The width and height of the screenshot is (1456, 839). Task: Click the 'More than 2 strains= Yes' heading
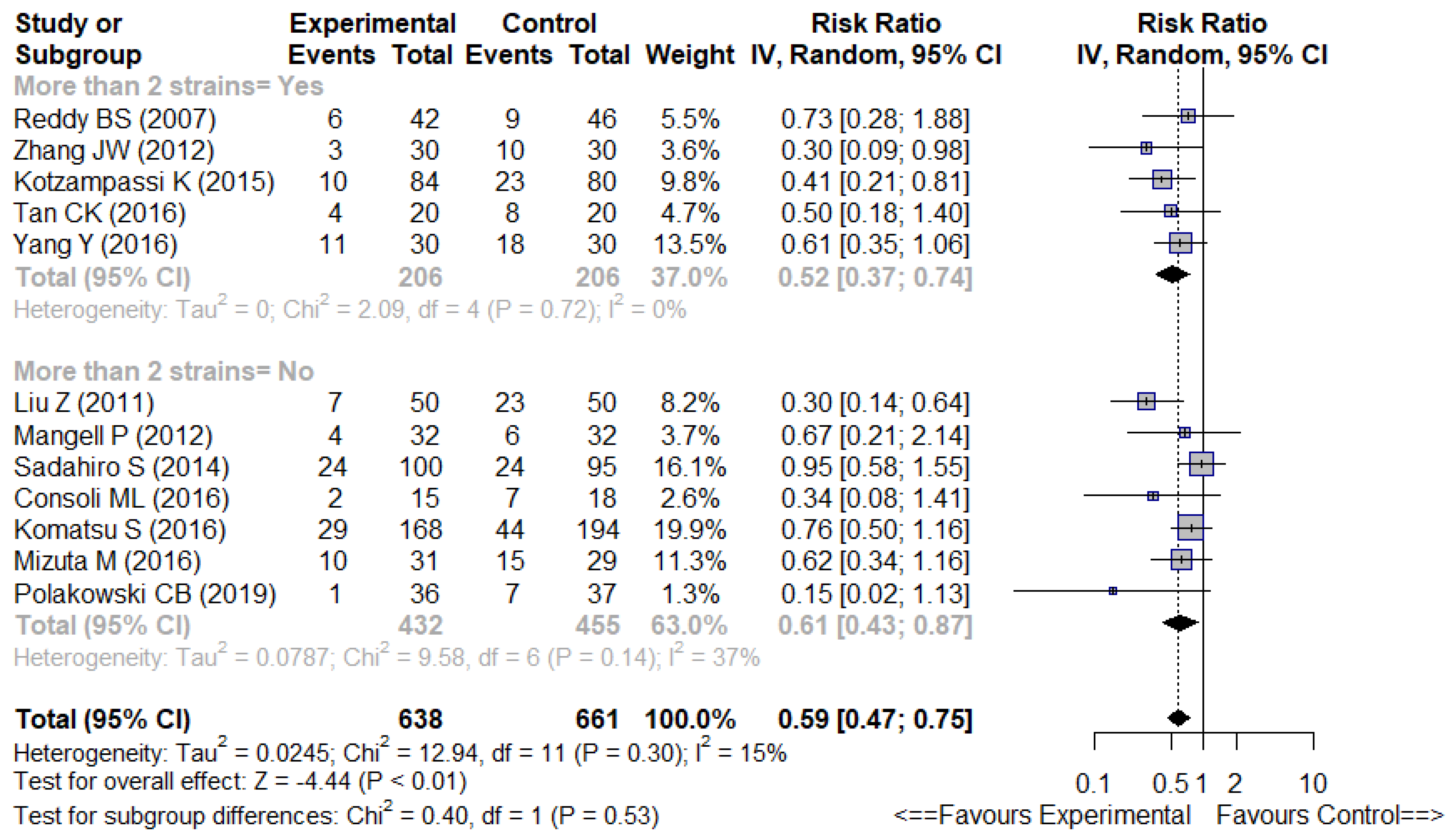[x=168, y=86]
